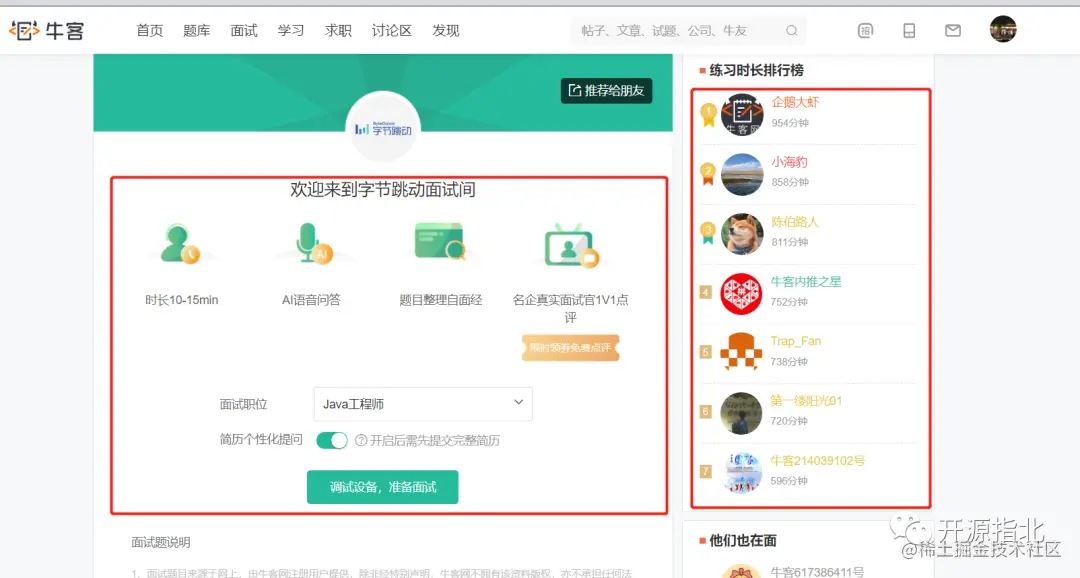Disable the 简历个性化提问 toggle
This screenshot has height=578, width=1080.
coord(332,440)
